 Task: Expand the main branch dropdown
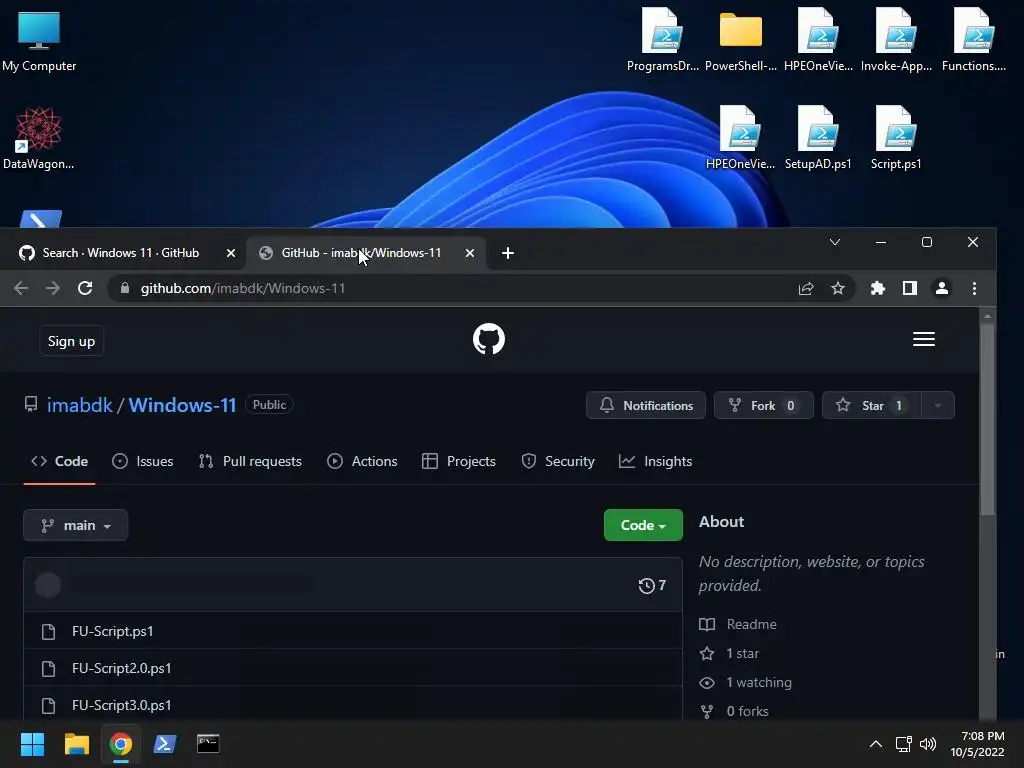[x=76, y=525]
